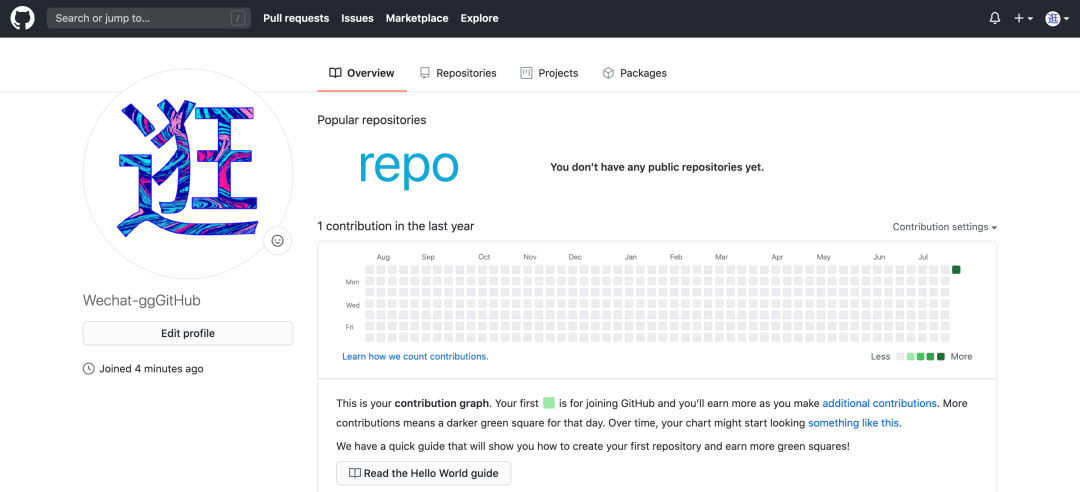
Task: Switch to the Repositories tab
Action: tap(458, 73)
